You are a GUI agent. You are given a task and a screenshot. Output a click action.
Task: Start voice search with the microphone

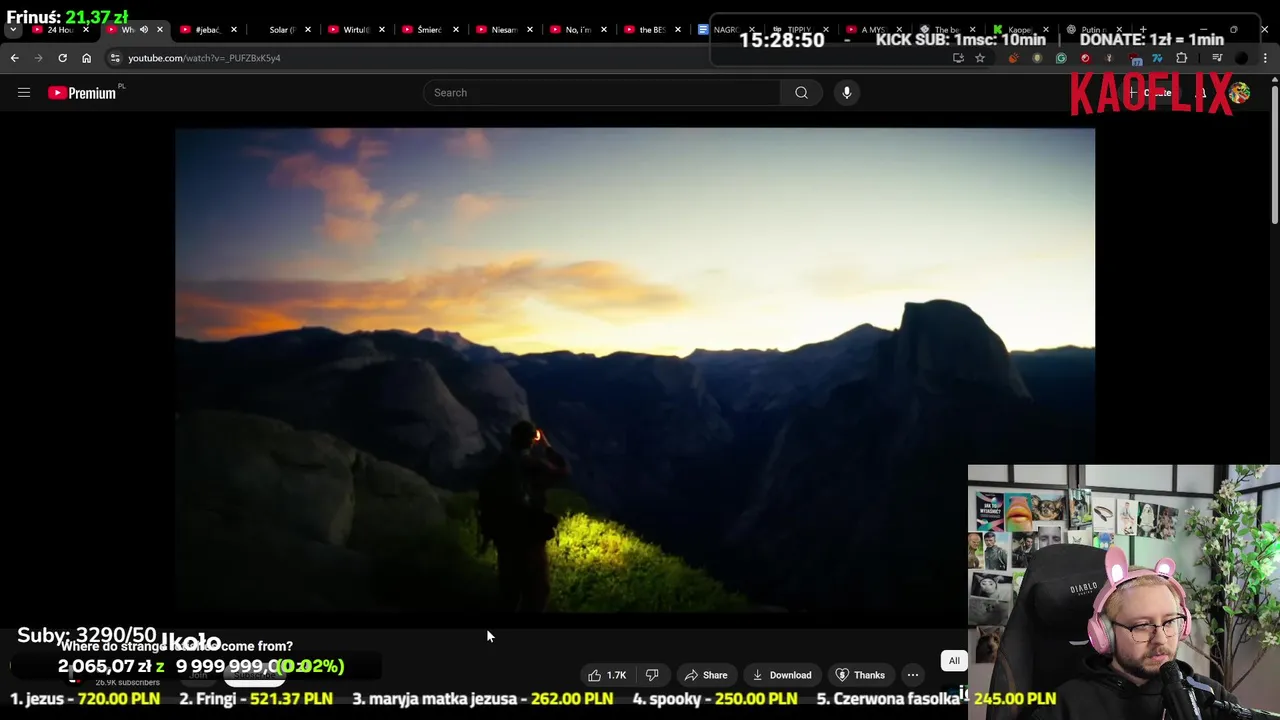846,93
